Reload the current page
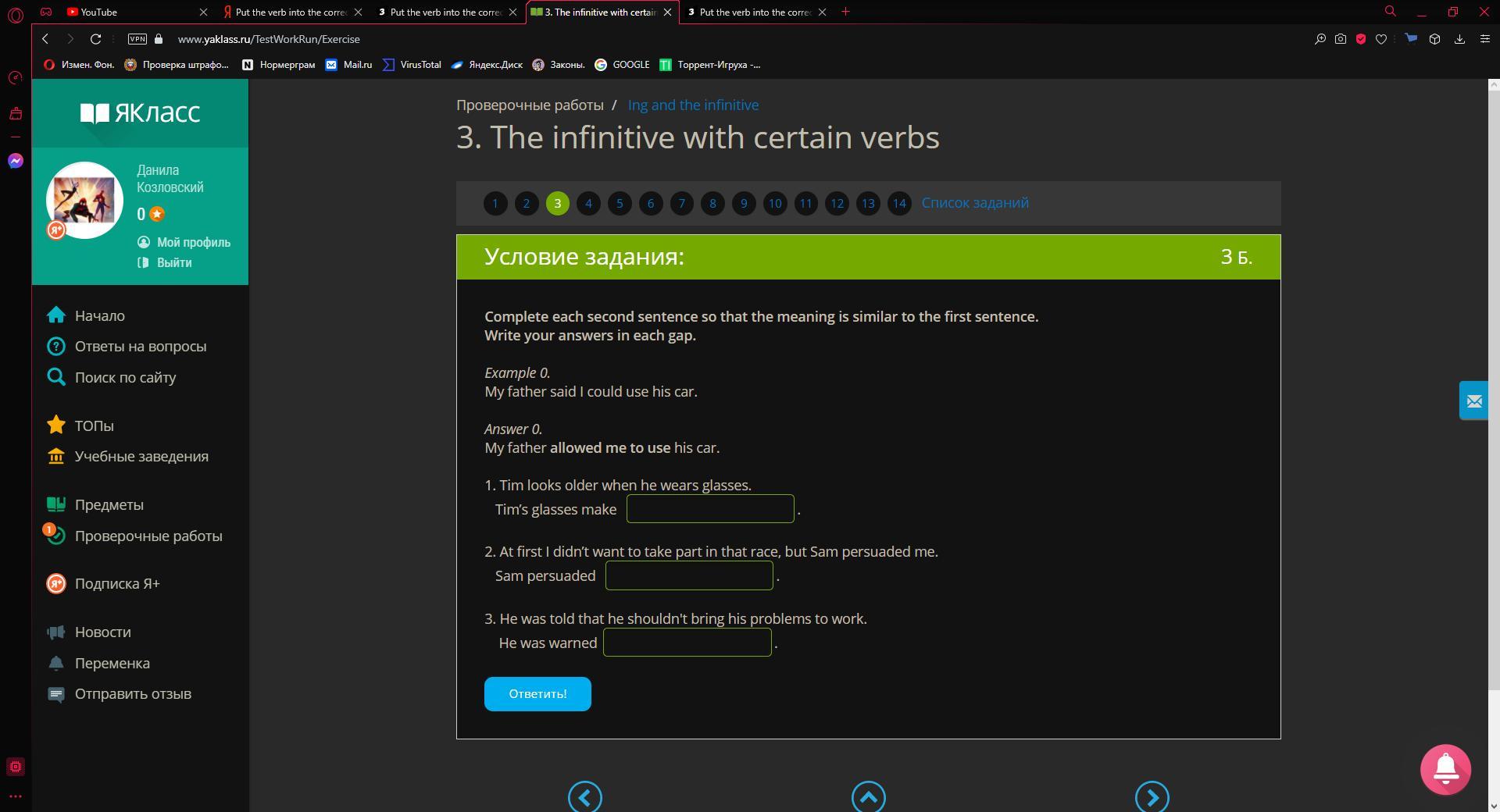 point(95,39)
